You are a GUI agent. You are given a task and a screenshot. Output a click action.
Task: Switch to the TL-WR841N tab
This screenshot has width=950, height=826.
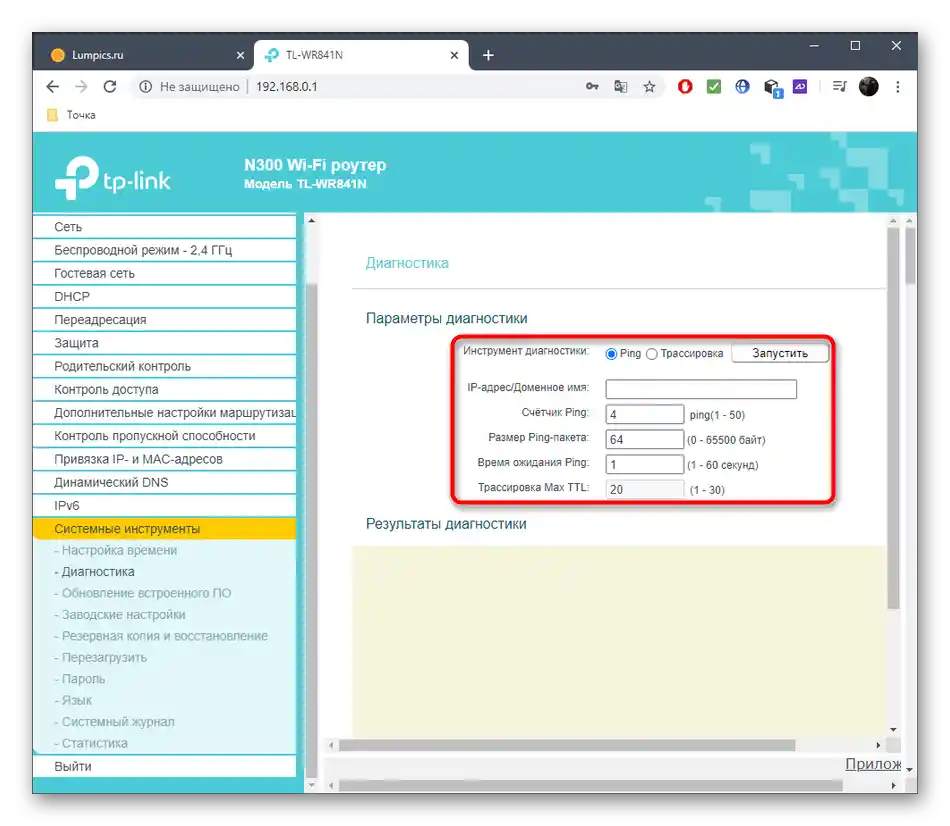(360, 55)
